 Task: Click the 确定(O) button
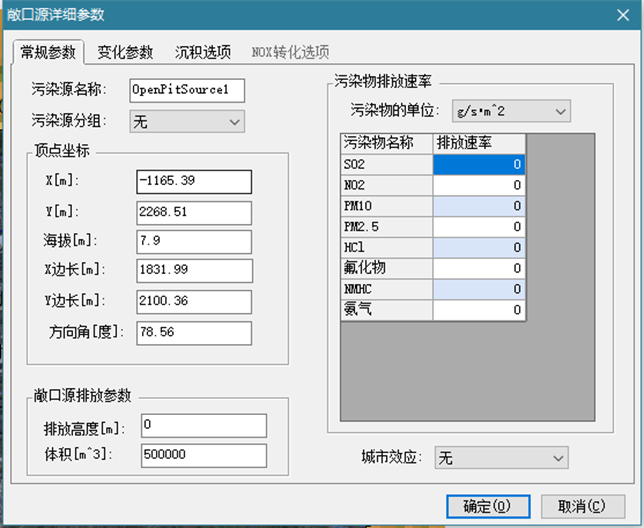pos(487,505)
